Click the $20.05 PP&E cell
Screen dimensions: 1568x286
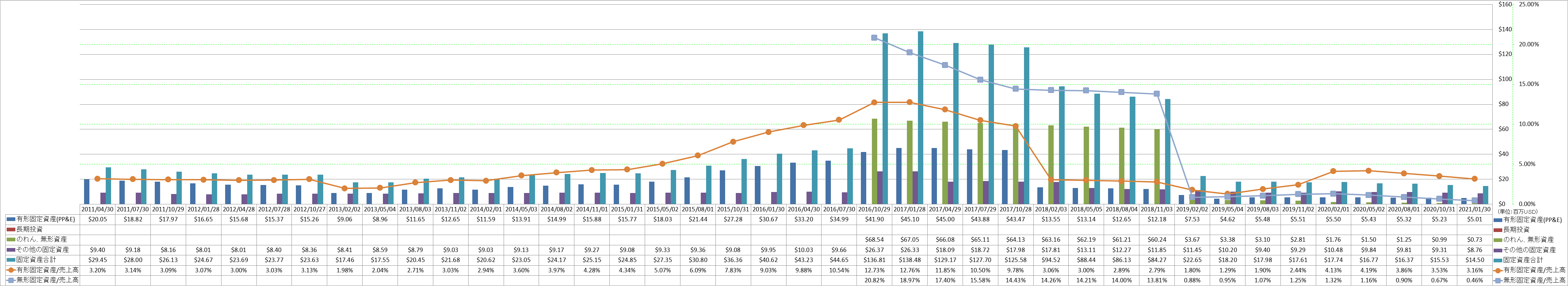tap(97, 219)
